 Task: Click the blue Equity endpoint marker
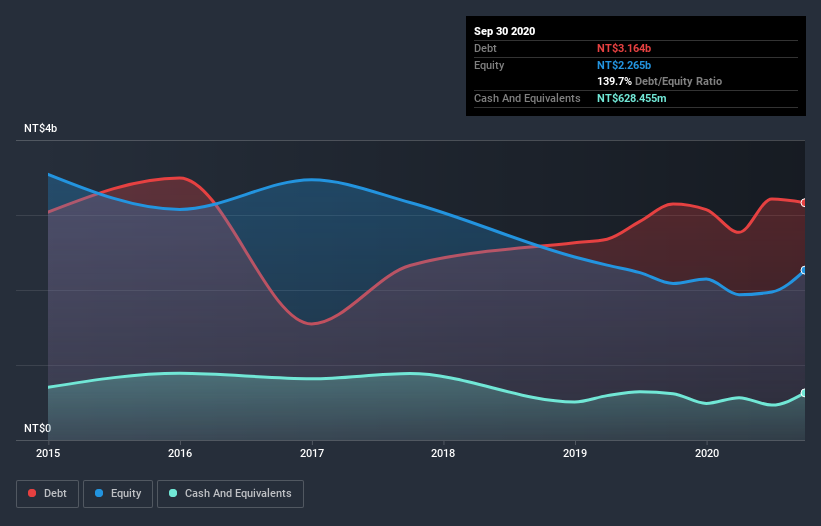(x=804, y=271)
